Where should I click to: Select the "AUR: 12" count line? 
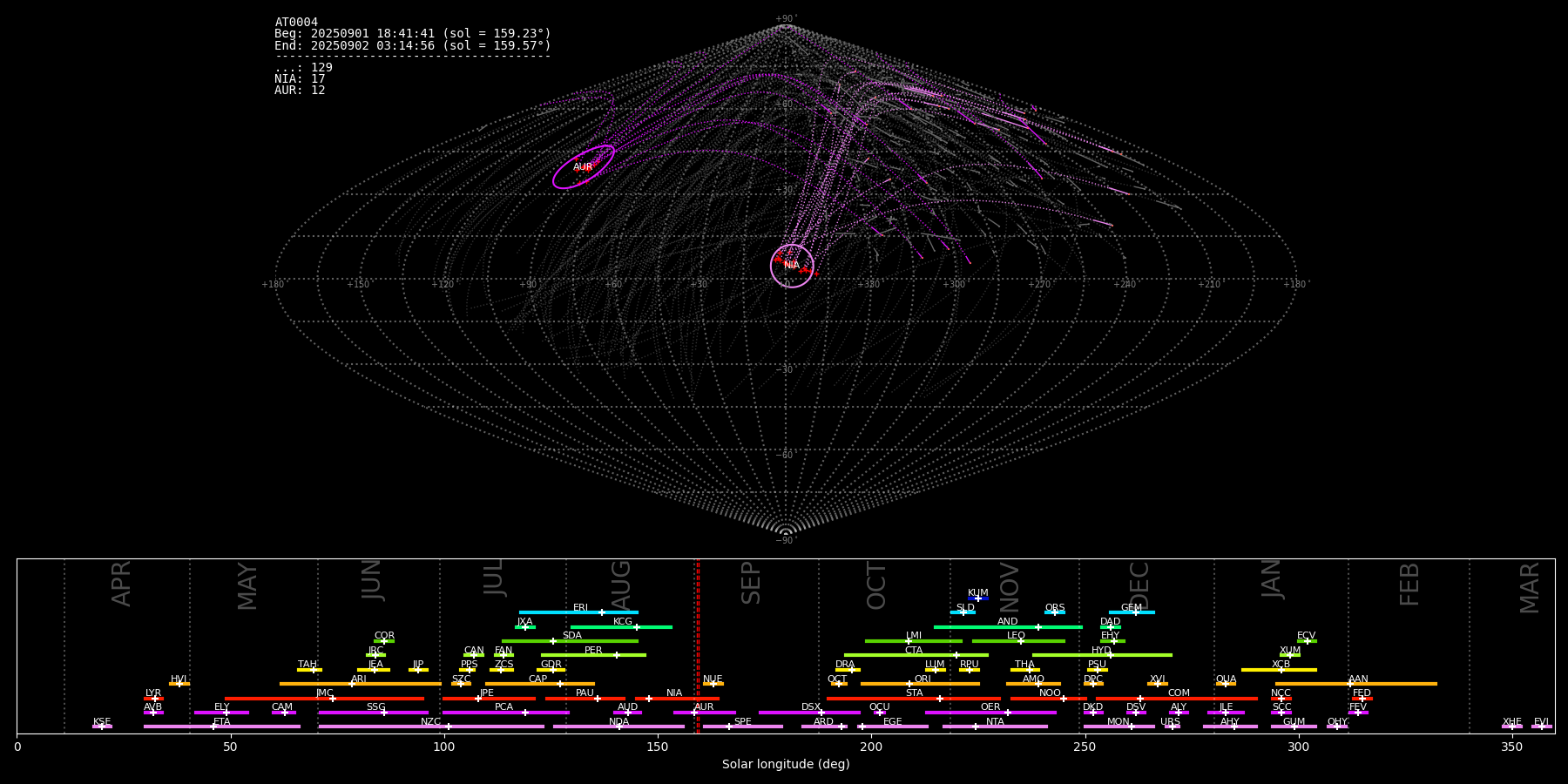(x=300, y=91)
